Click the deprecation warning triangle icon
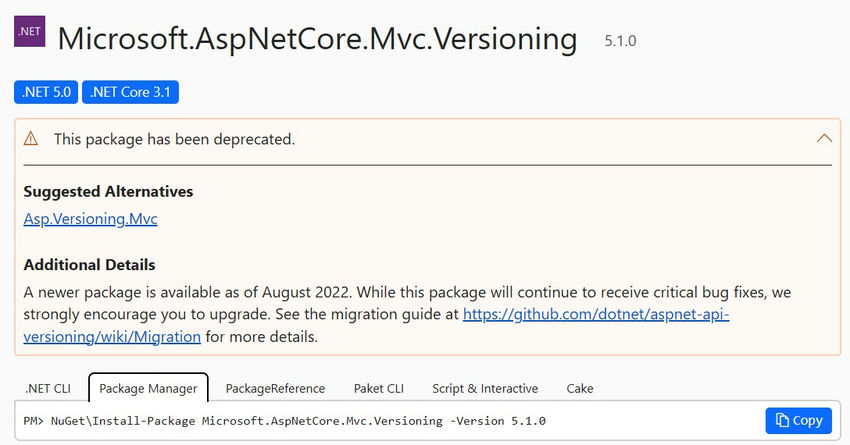Screen dimensions: 850x445 coord(31,139)
